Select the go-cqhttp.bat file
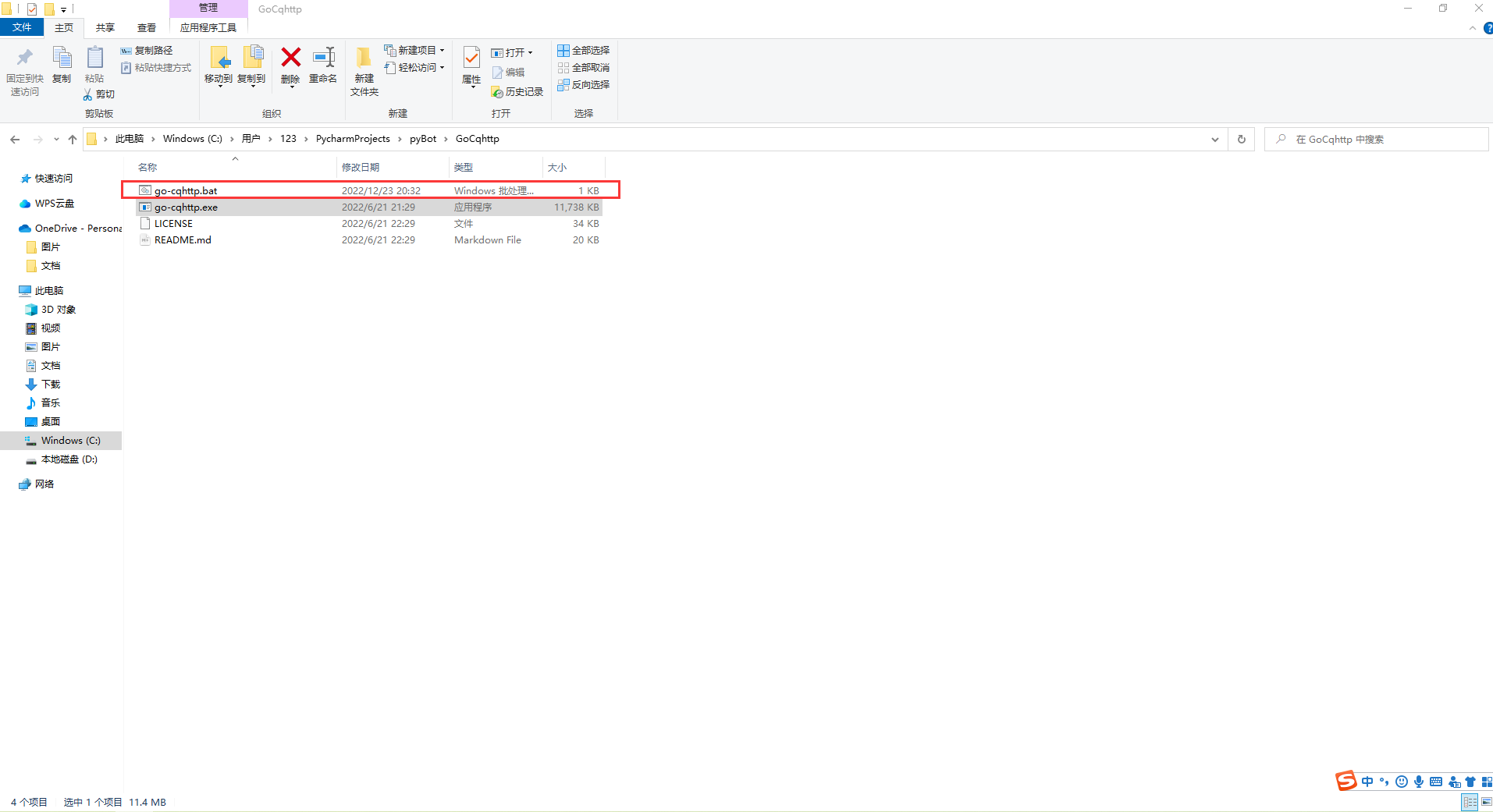 [x=370, y=191]
